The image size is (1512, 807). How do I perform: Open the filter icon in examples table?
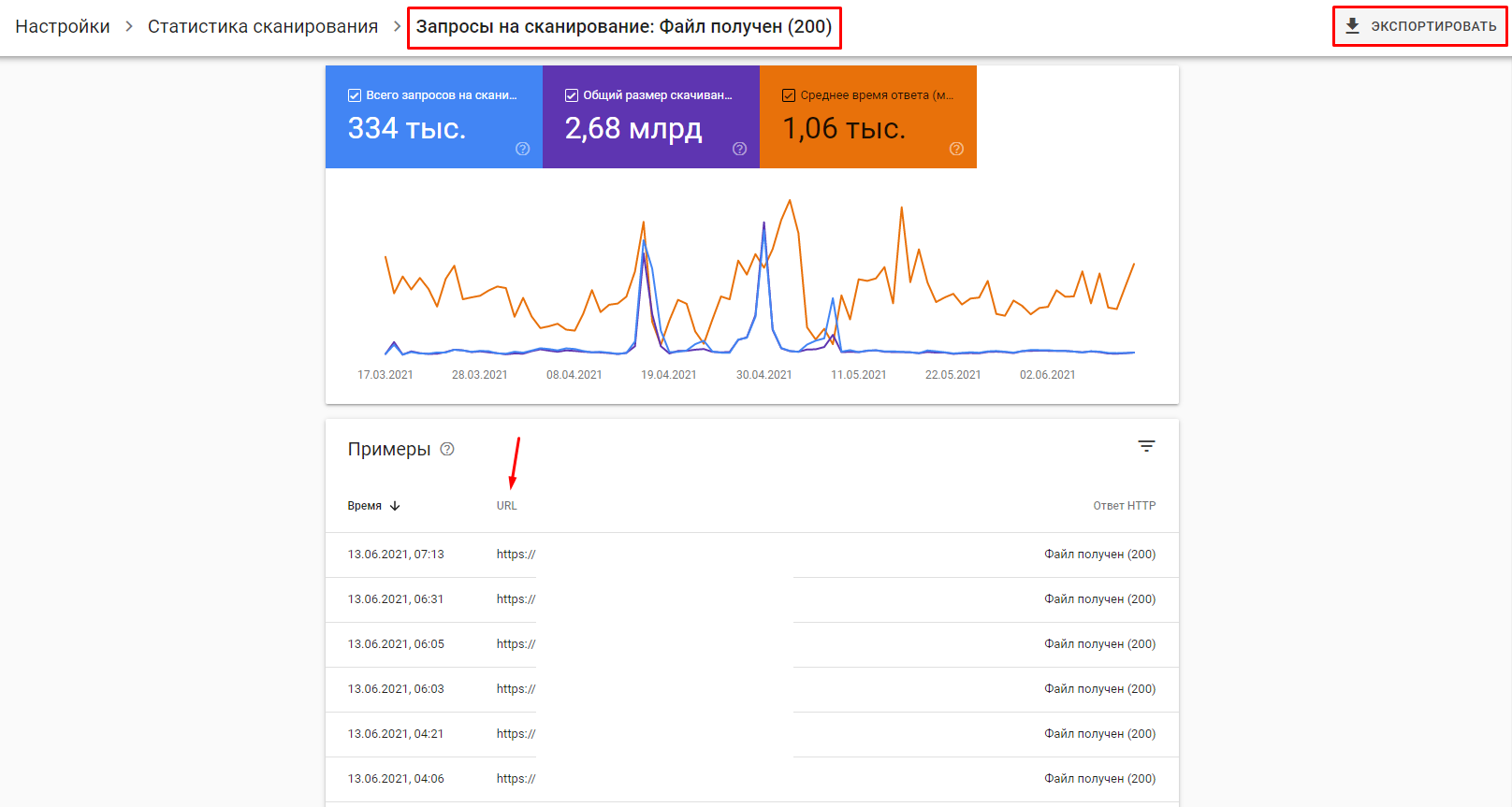pos(1146,446)
